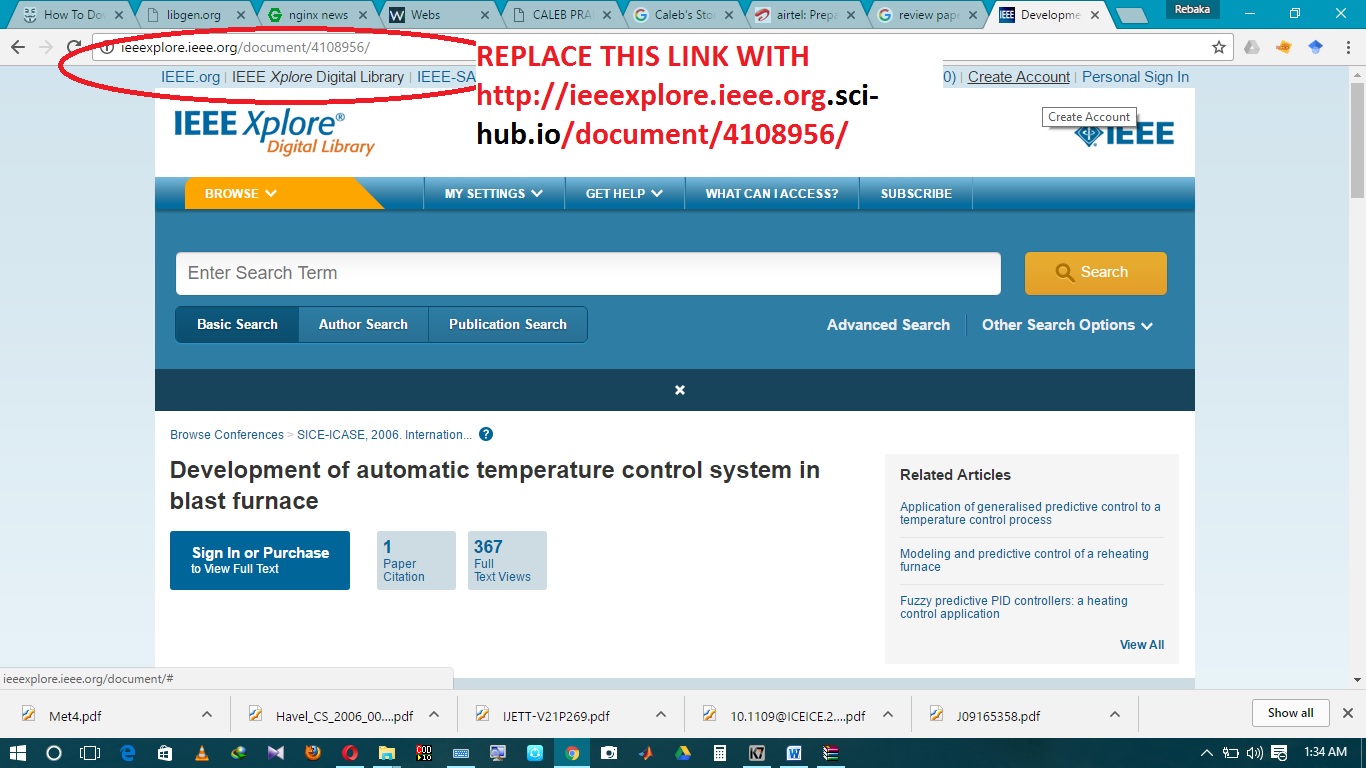The width and height of the screenshot is (1366, 768).
Task: Click the SUBSCRIBE menu item
Action: point(916,194)
